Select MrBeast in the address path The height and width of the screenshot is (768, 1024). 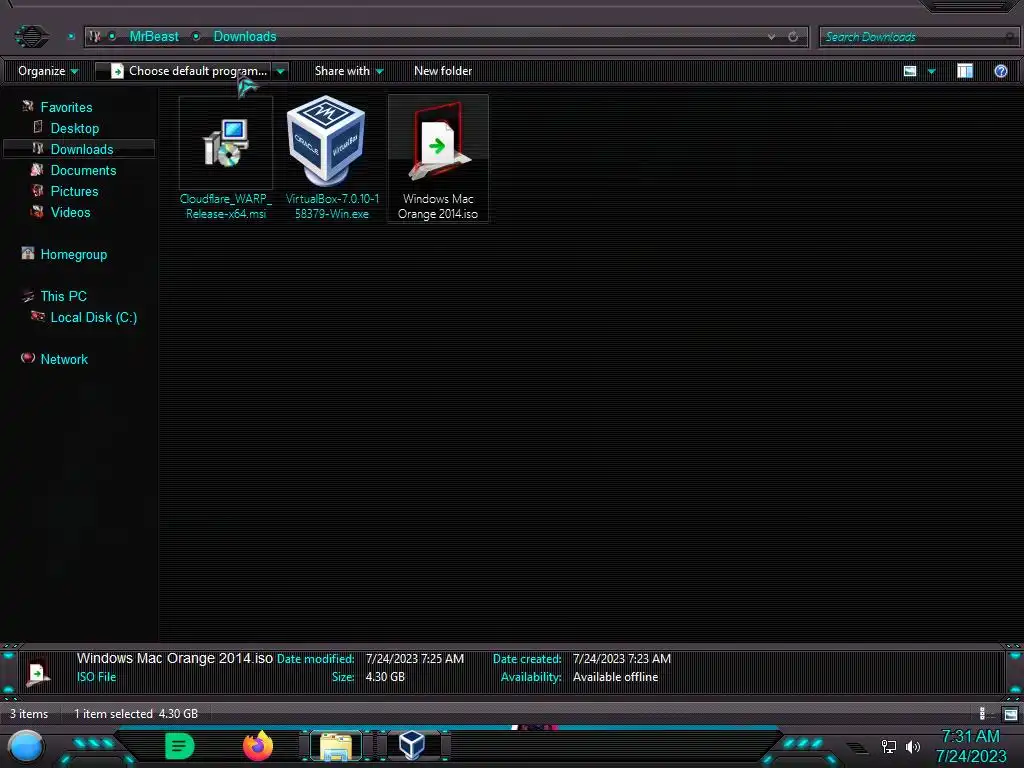(x=153, y=37)
